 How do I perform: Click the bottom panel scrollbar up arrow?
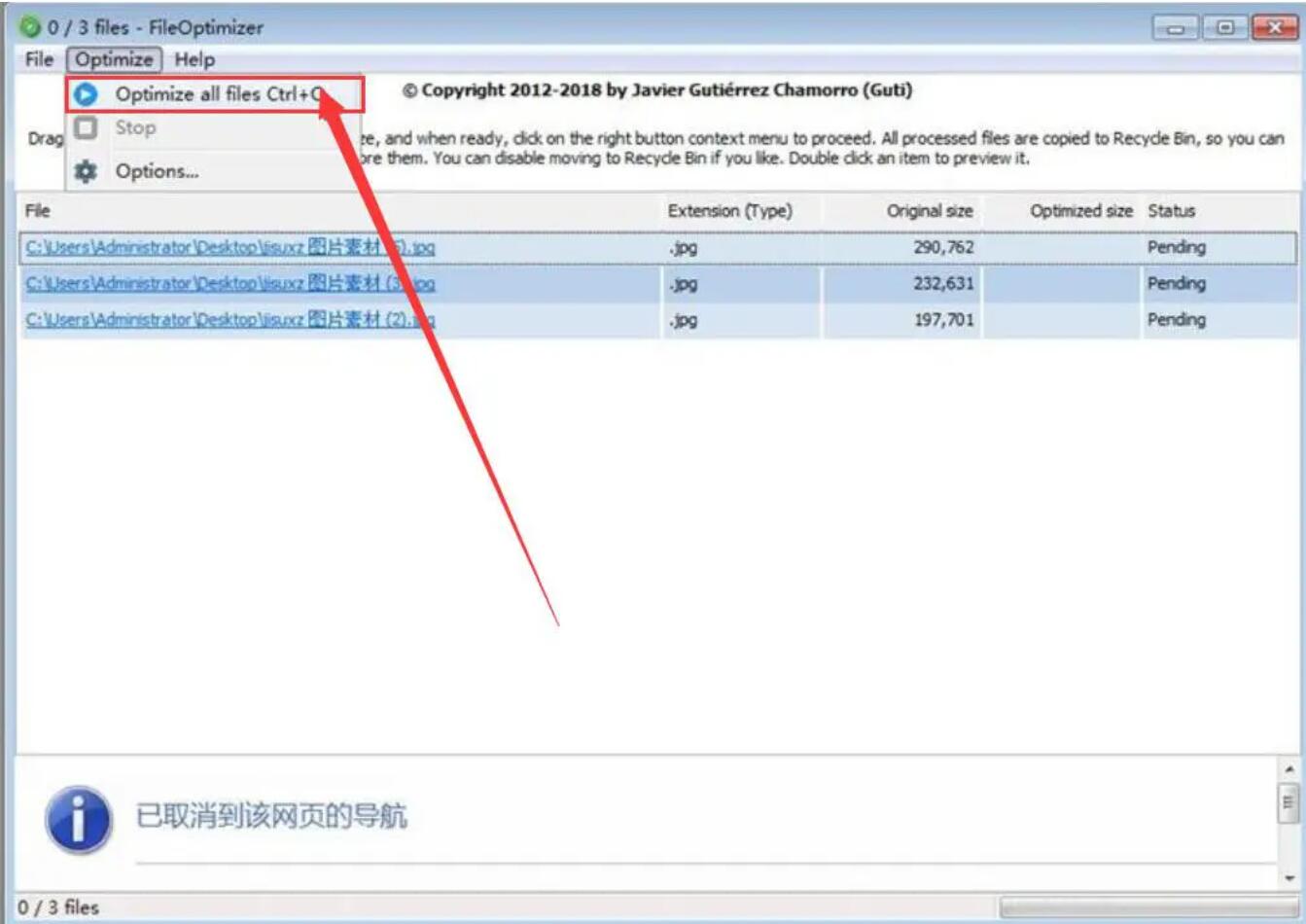pos(1288,768)
